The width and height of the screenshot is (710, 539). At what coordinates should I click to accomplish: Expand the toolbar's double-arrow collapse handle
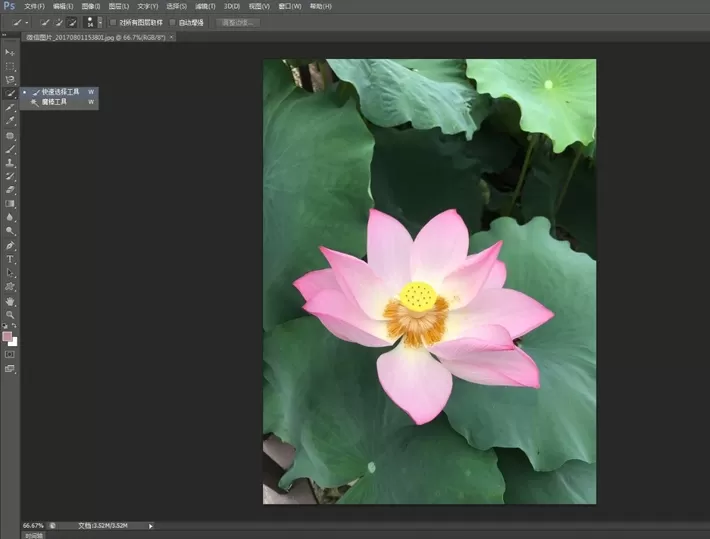(4, 34)
